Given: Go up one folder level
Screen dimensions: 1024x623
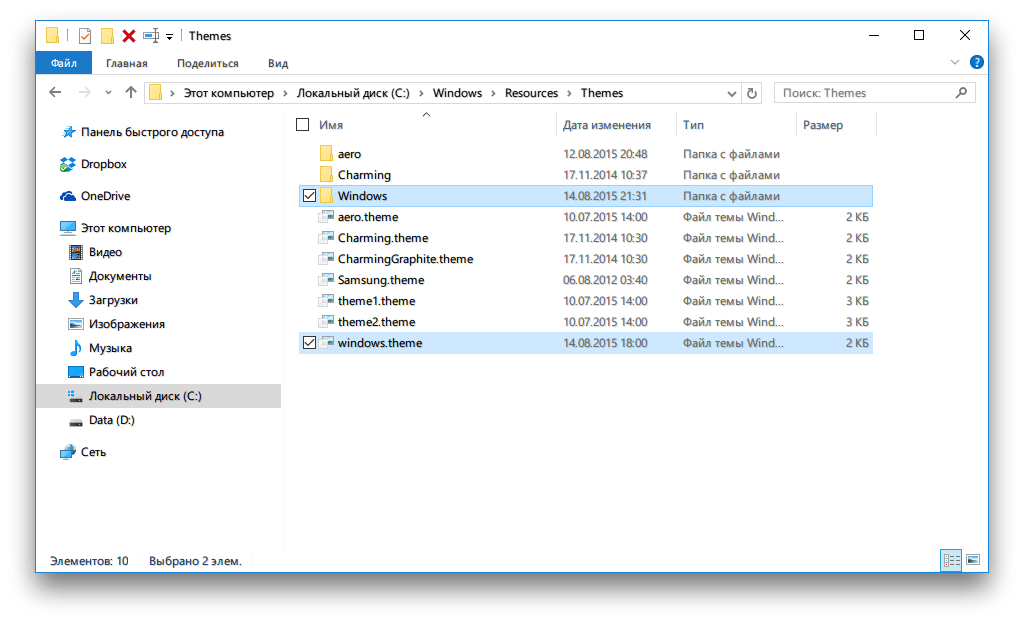Looking at the screenshot, I should click(131, 93).
